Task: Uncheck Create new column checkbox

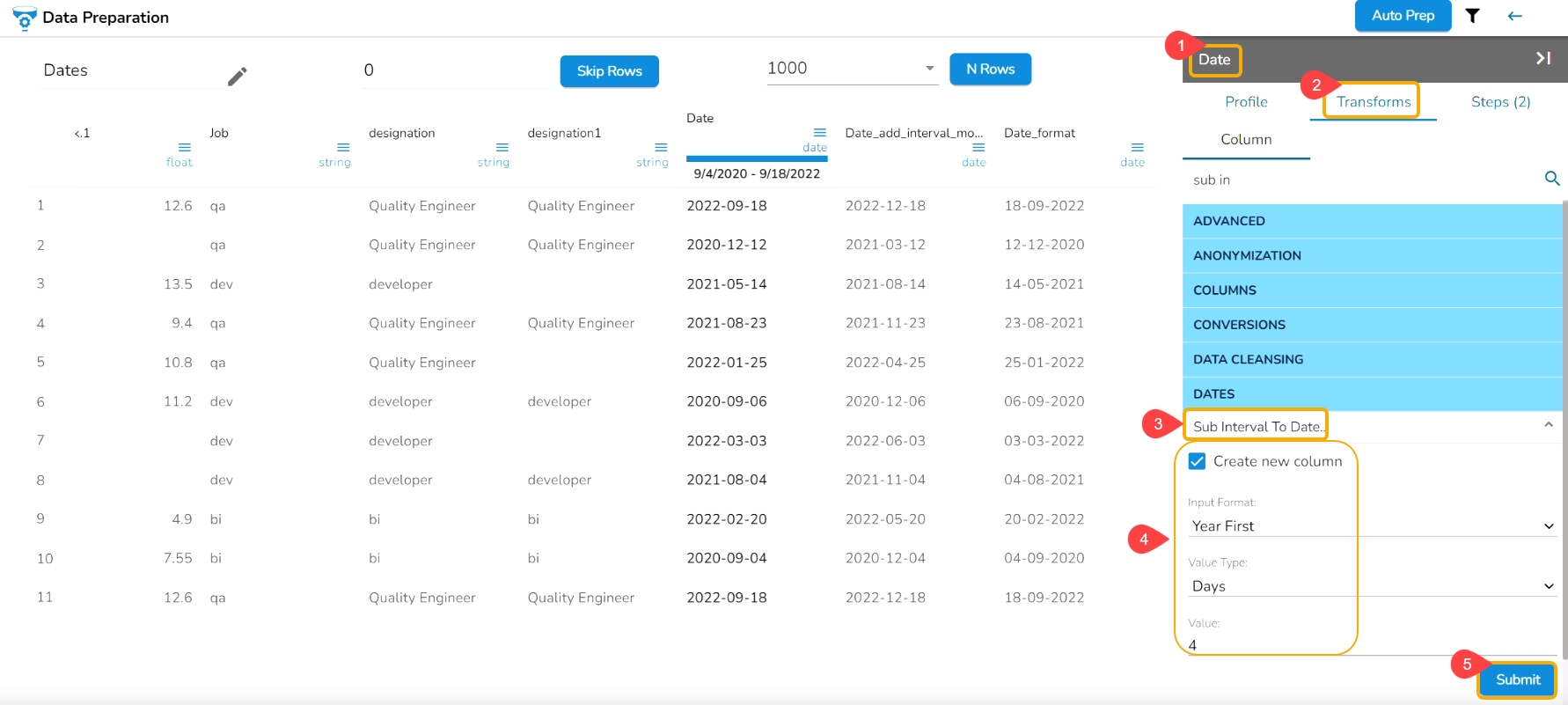Action: tap(1197, 461)
